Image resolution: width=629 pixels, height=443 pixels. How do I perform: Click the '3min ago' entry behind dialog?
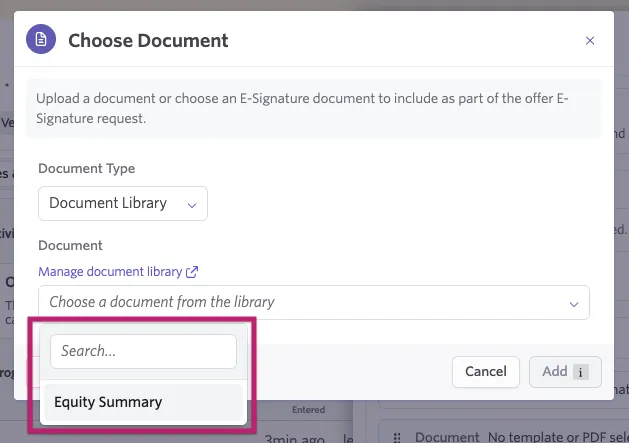coord(295,439)
